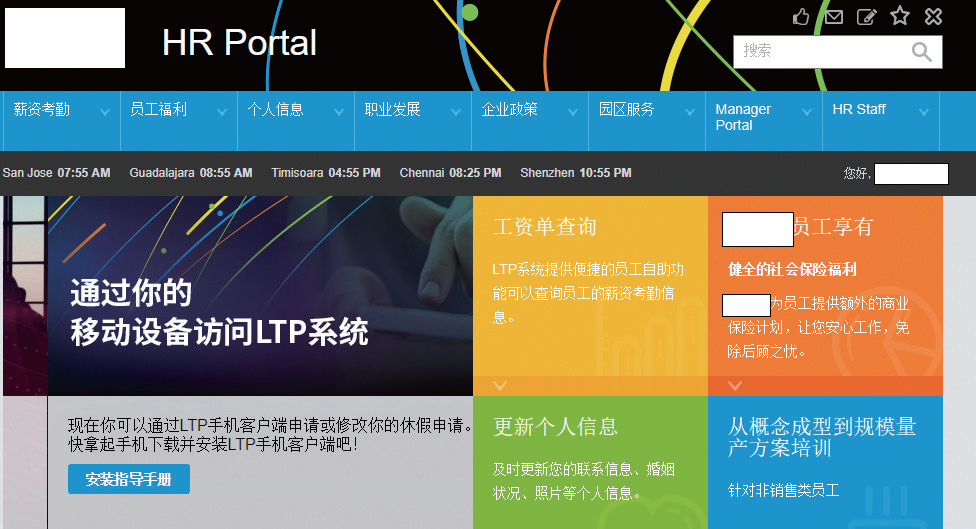Screen dimensions: 976x529
Task: Click the Shenzhen 10:55 PM clock
Action: pos(576,173)
